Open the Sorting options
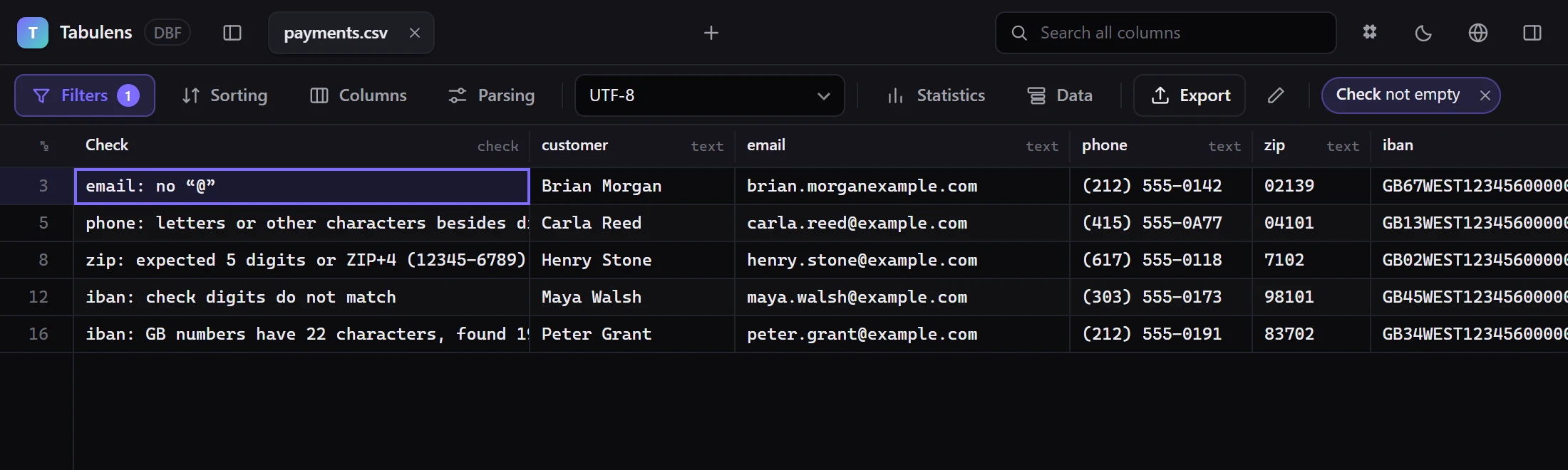The height and width of the screenshot is (470, 1568). [225, 95]
